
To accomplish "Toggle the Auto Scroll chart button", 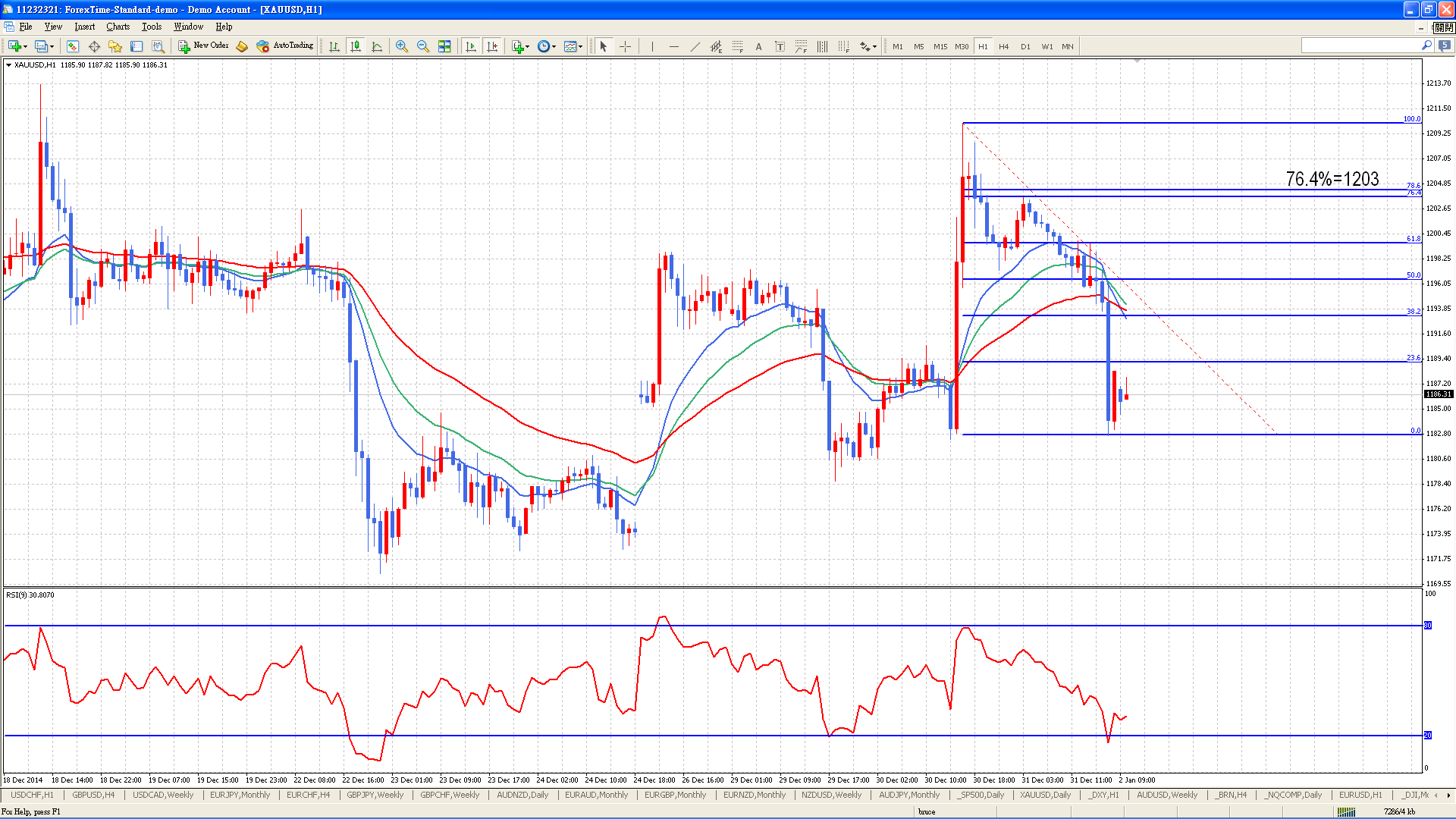I will point(471,46).
